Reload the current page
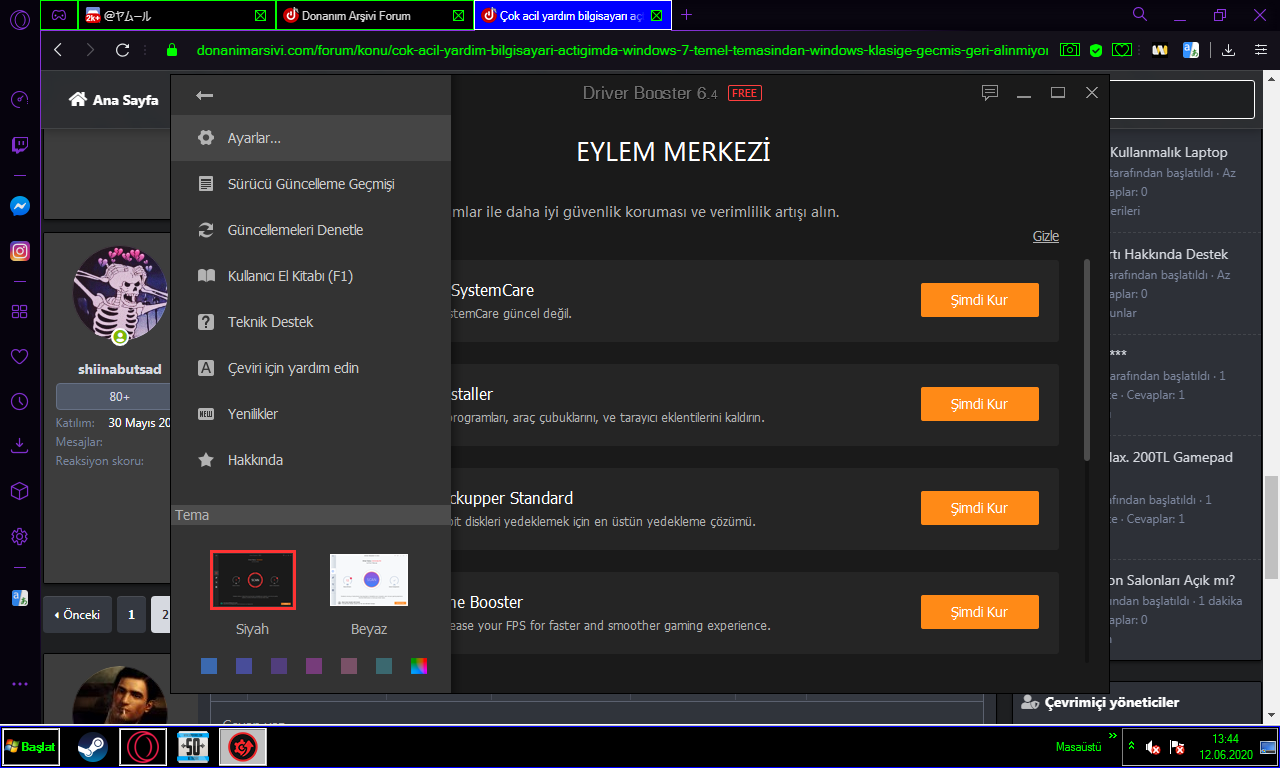1280x768 pixels. 123,49
